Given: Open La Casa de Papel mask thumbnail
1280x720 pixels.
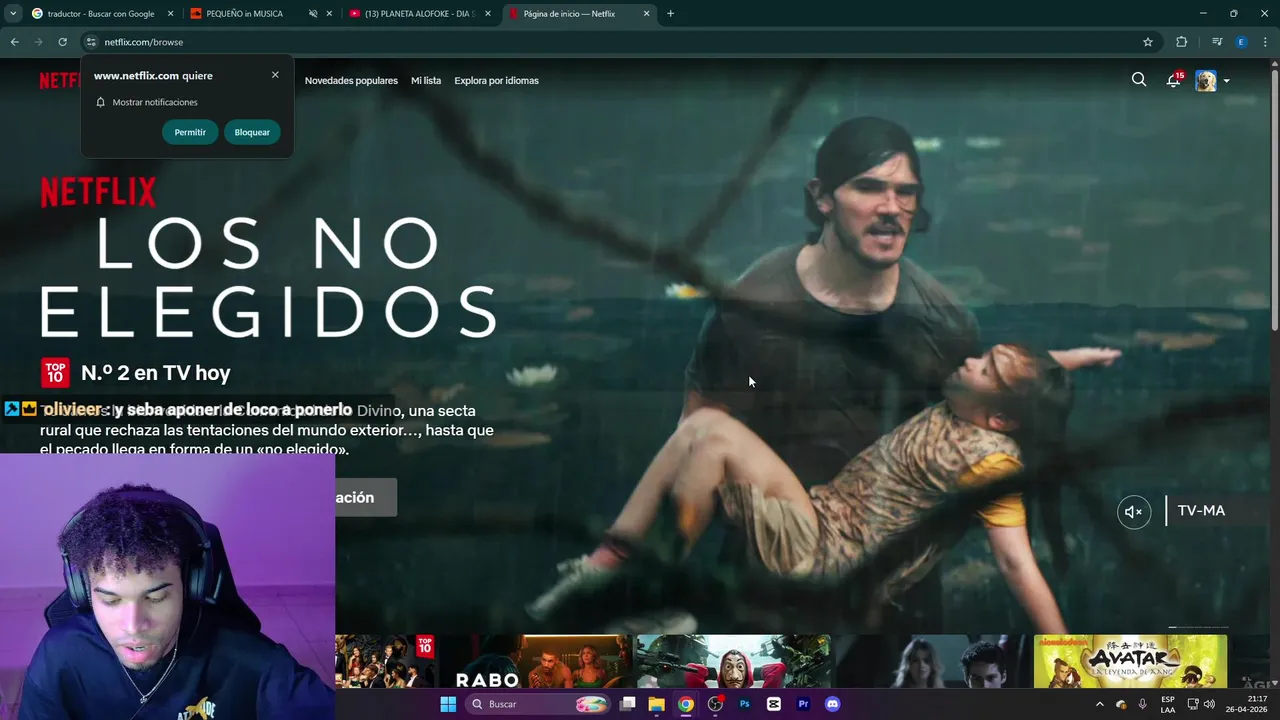Looking at the screenshot, I should [733, 662].
